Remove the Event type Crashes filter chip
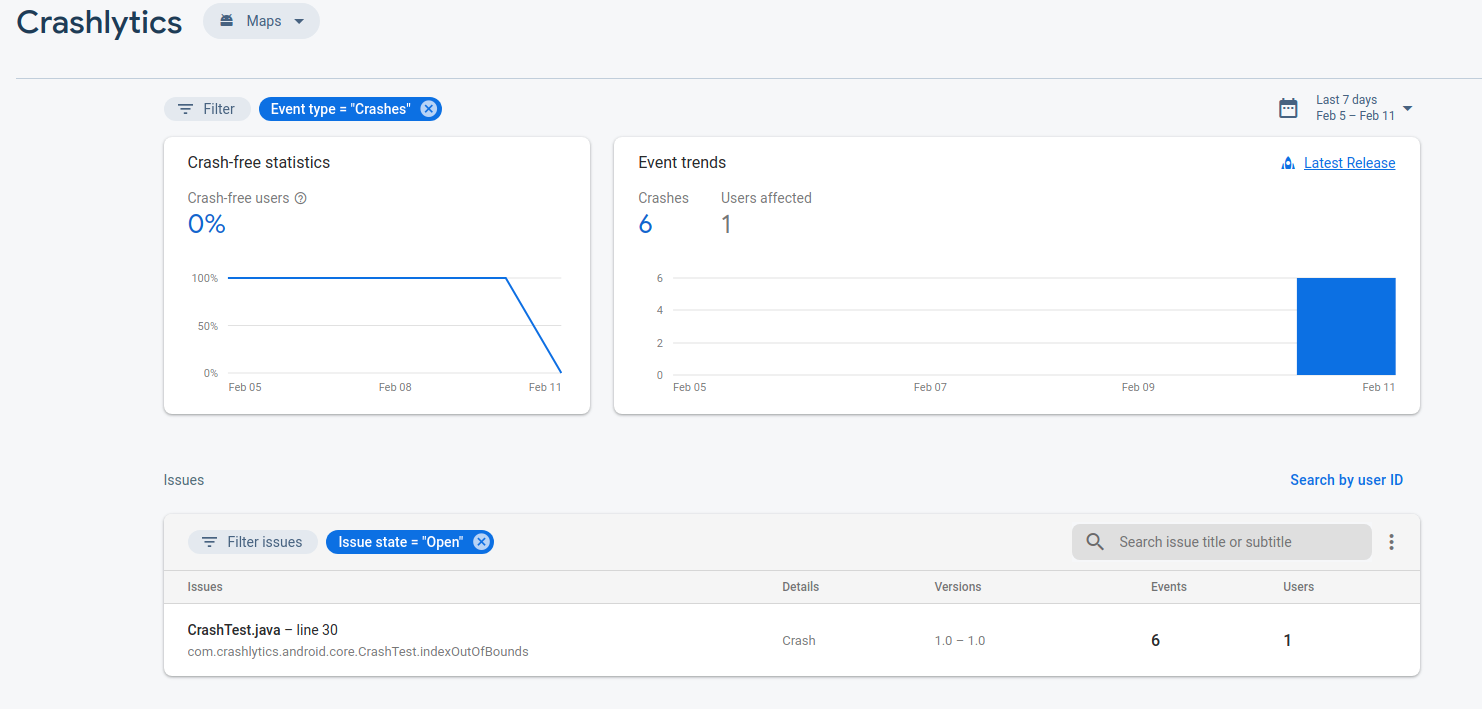Screen dimensions: 1482x709 pyautogui.click(x=428, y=109)
